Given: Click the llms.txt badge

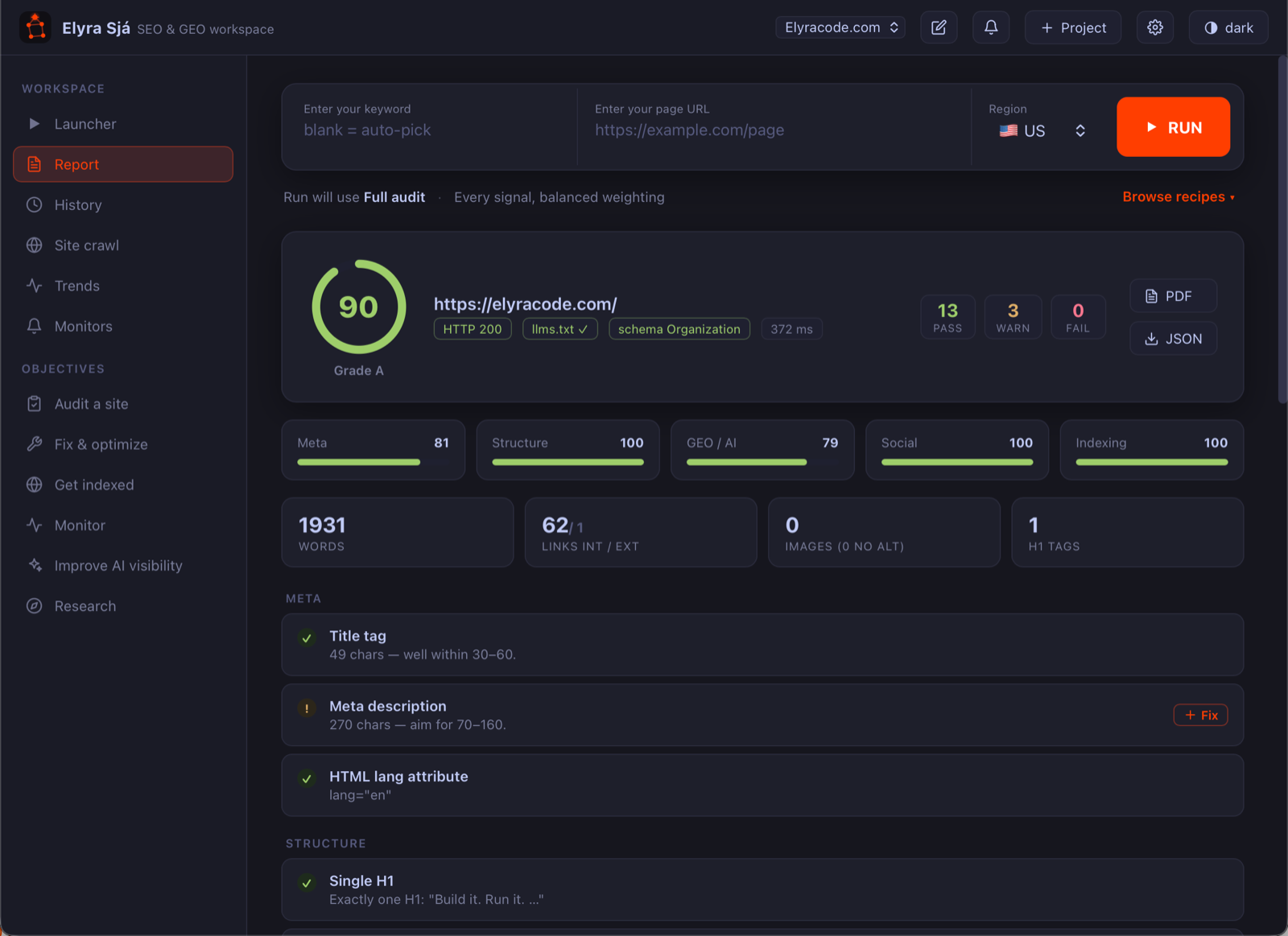Looking at the screenshot, I should [x=560, y=329].
